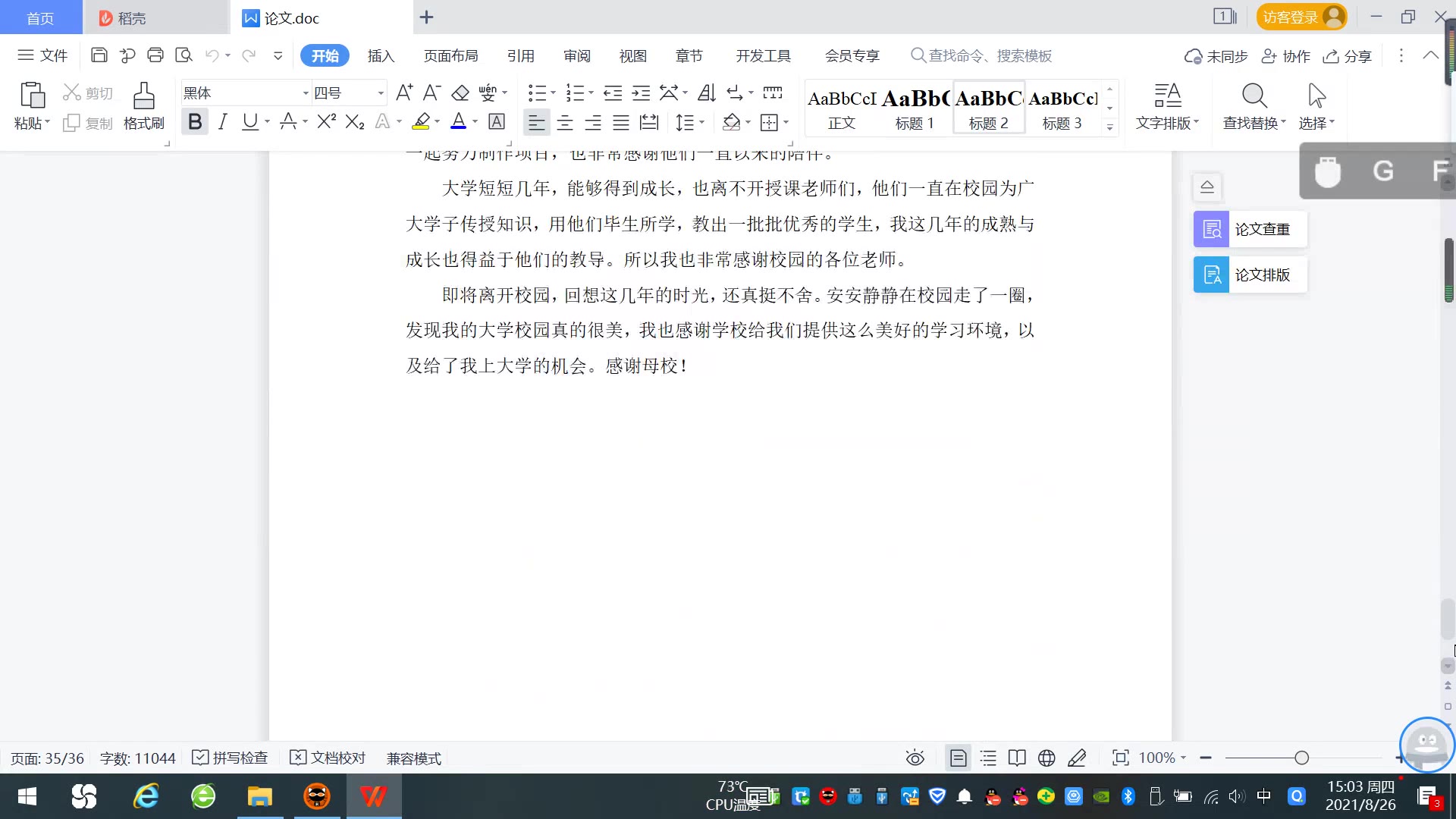Click the zoom slider handle
1456x819 pixels.
coord(1302,758)
